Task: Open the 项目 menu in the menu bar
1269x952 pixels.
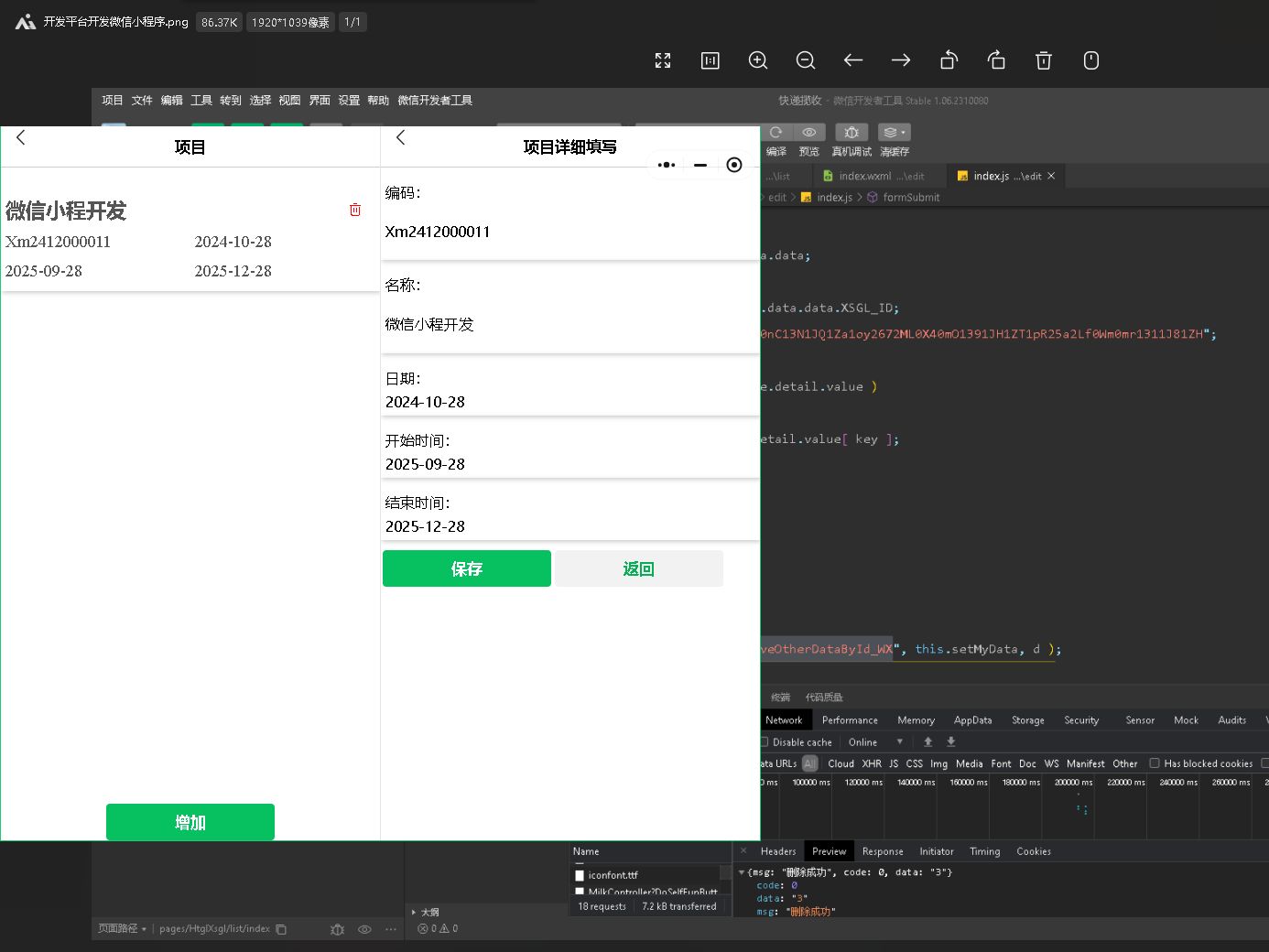Action: 113,101
